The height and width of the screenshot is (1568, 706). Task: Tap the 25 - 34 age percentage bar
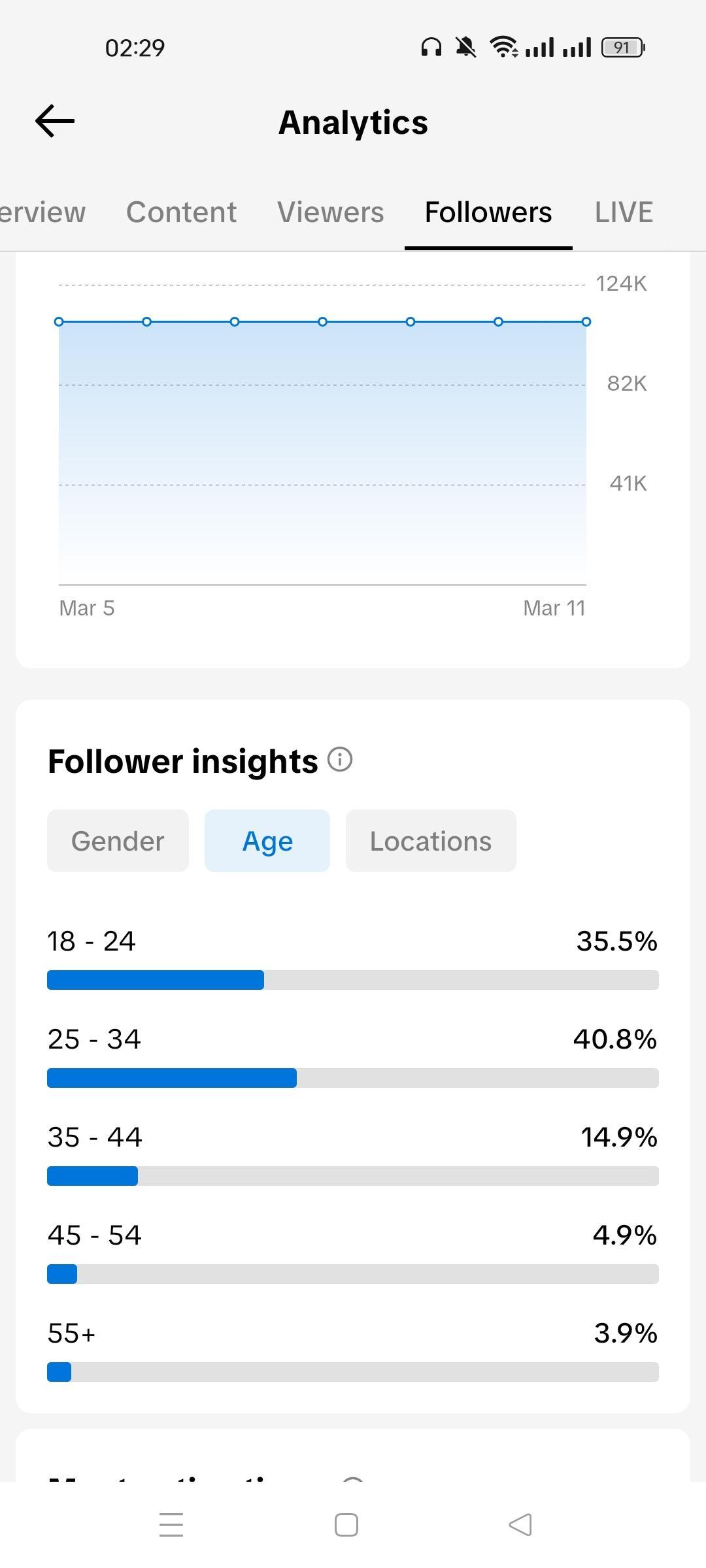coord(353,1078)
